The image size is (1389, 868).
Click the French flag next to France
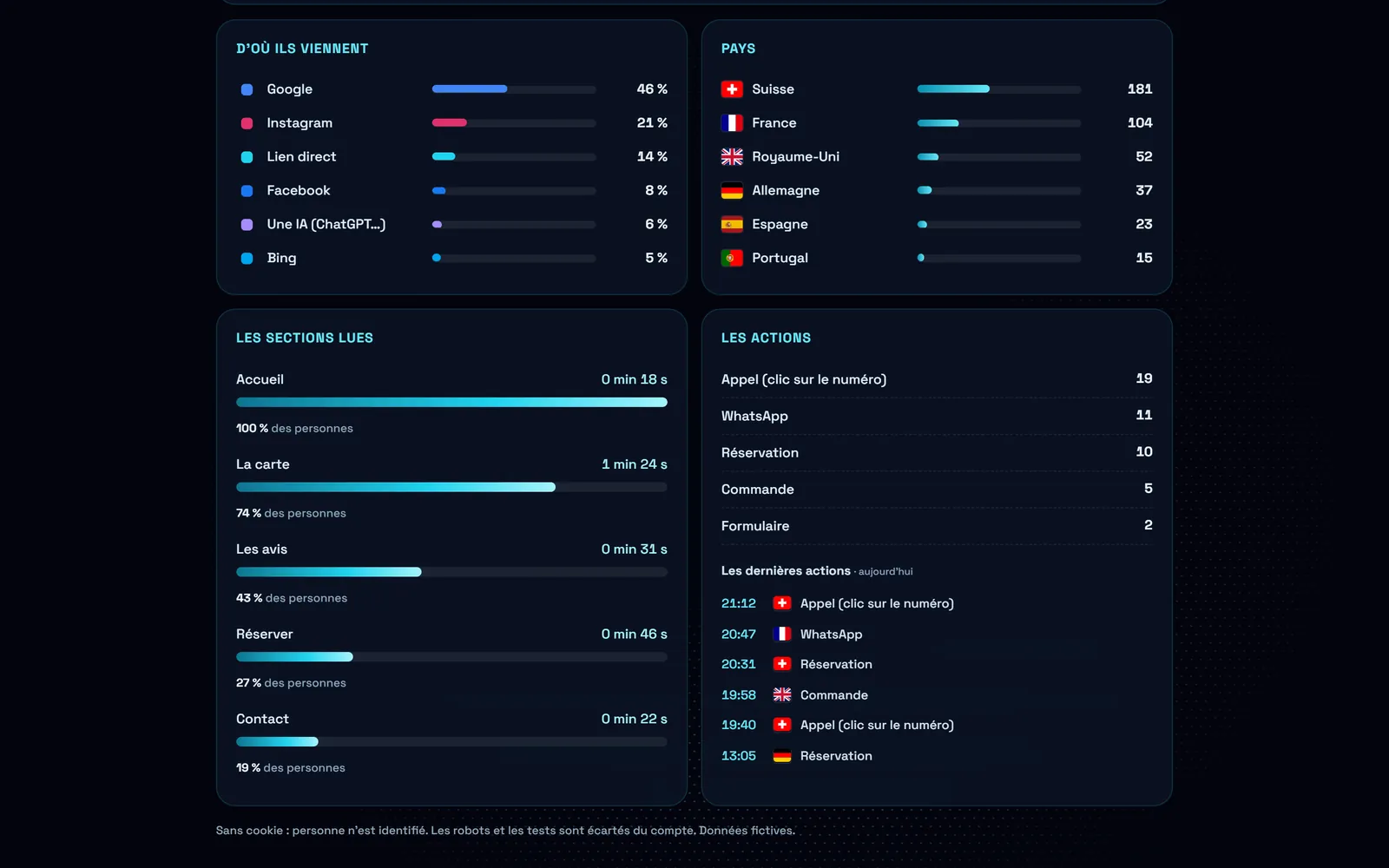[x=732, y=123]
